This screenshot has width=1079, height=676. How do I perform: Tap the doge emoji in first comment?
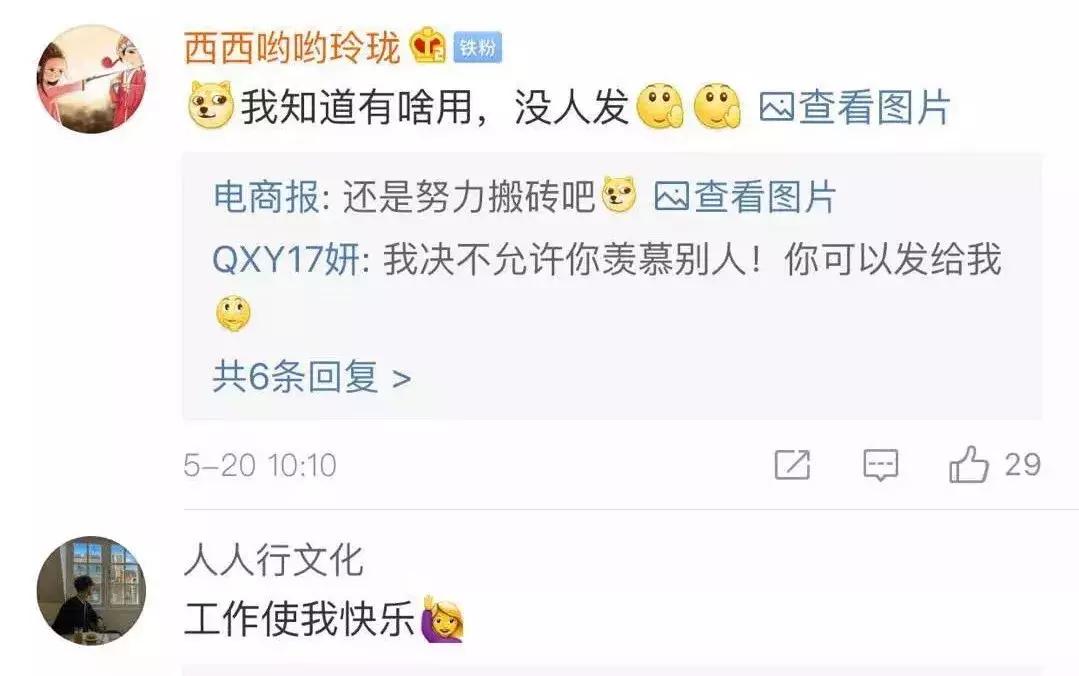(211, 105)
